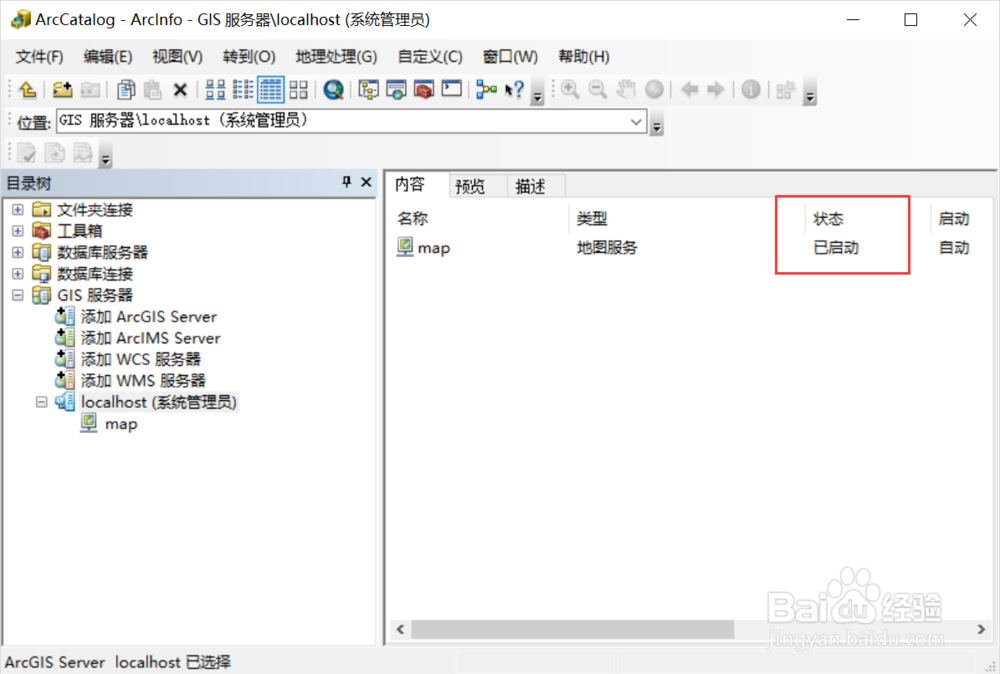Click the Validate Metadata icon
Screen dimensions: 1000x674
pyautogui.click(x=27, y=152)
